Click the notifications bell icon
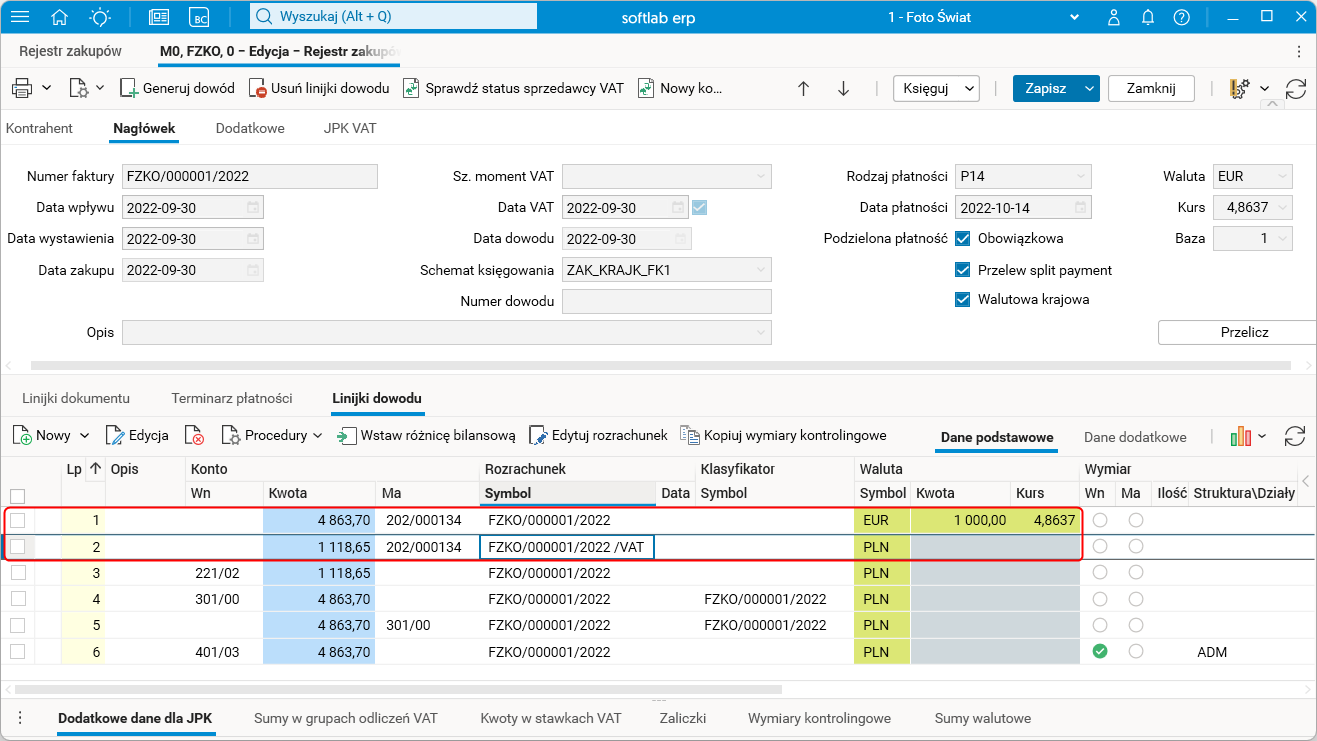 coord(1148,17)
